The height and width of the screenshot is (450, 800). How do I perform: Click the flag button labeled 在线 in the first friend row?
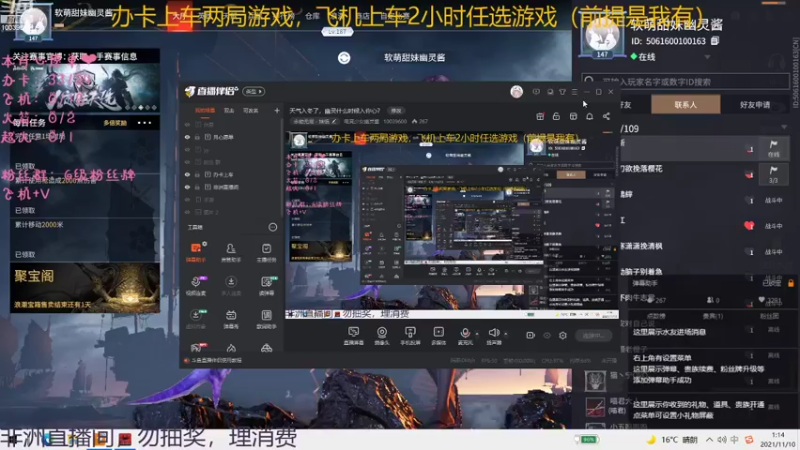coord(773,148)
